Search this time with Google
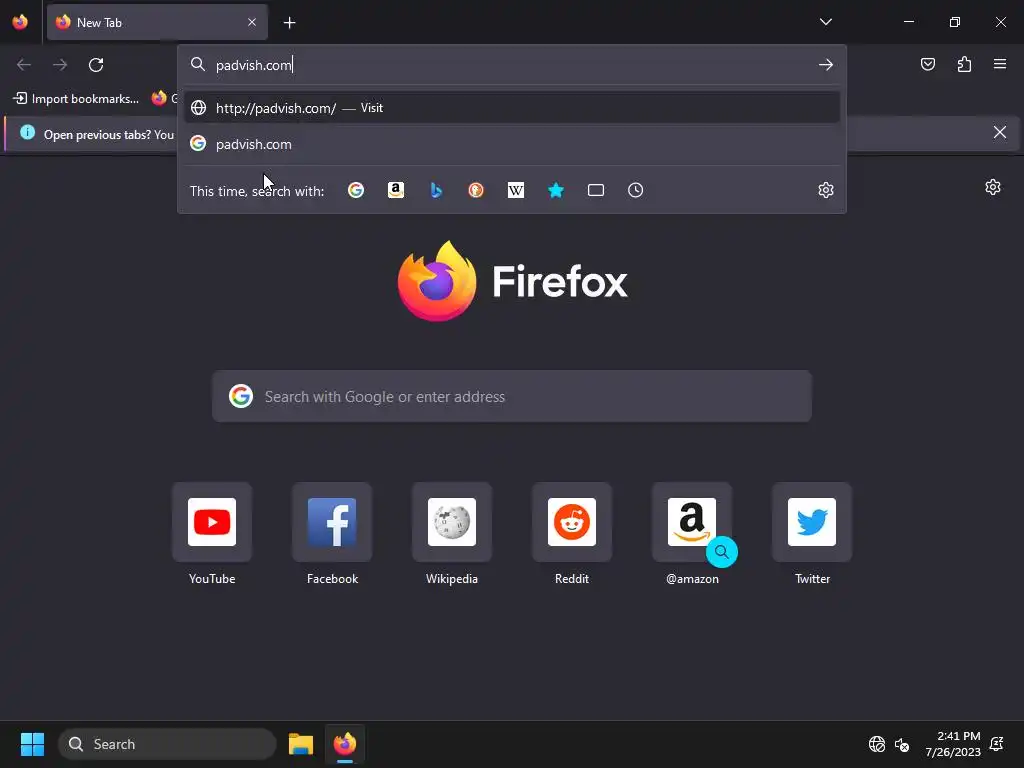This screenshot has width=1024, height=768. pyautogui.click(x=356, y=190)
